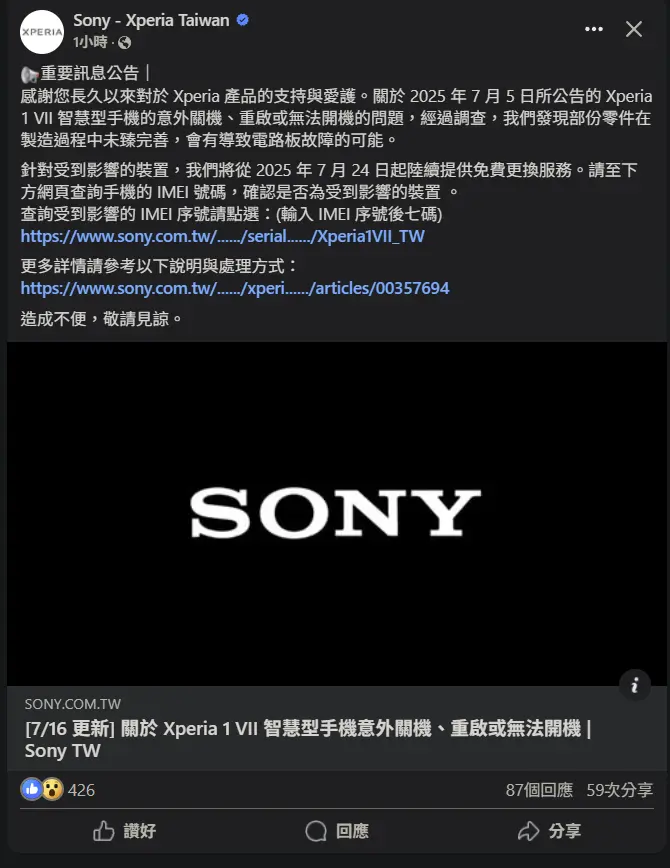Screen dimensions: 670x868
Task: Click the 1小時 post timestamp
Action: point(90,42)
